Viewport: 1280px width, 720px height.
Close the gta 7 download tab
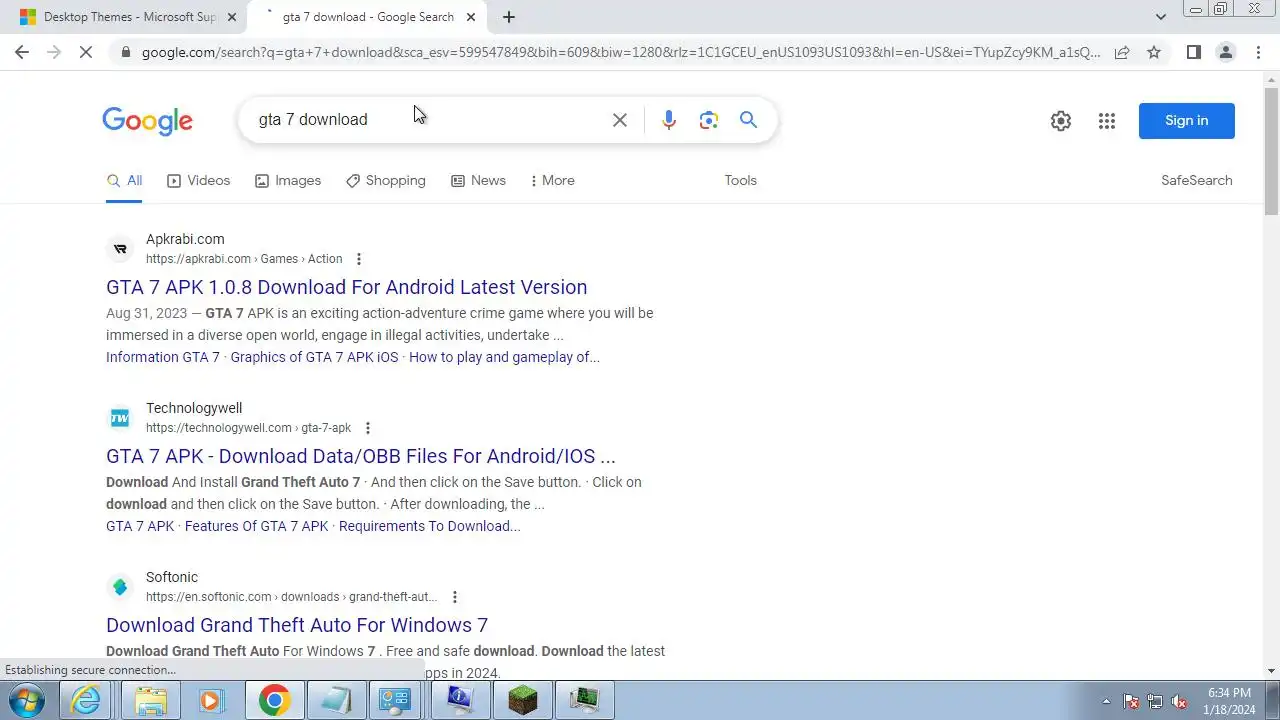pyautogui.click(x=471, y=17)
